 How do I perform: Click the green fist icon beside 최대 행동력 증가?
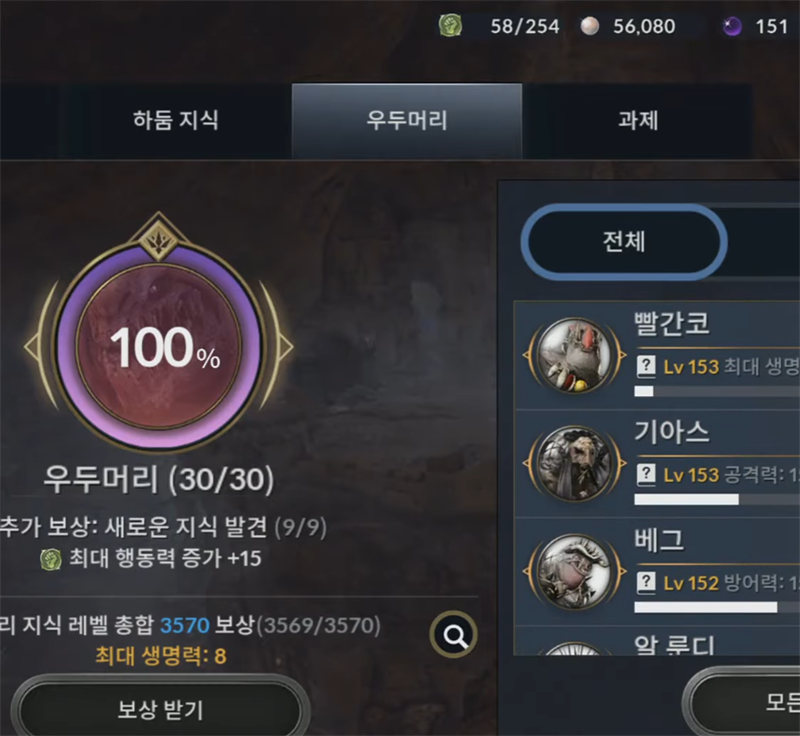(51, 559)
